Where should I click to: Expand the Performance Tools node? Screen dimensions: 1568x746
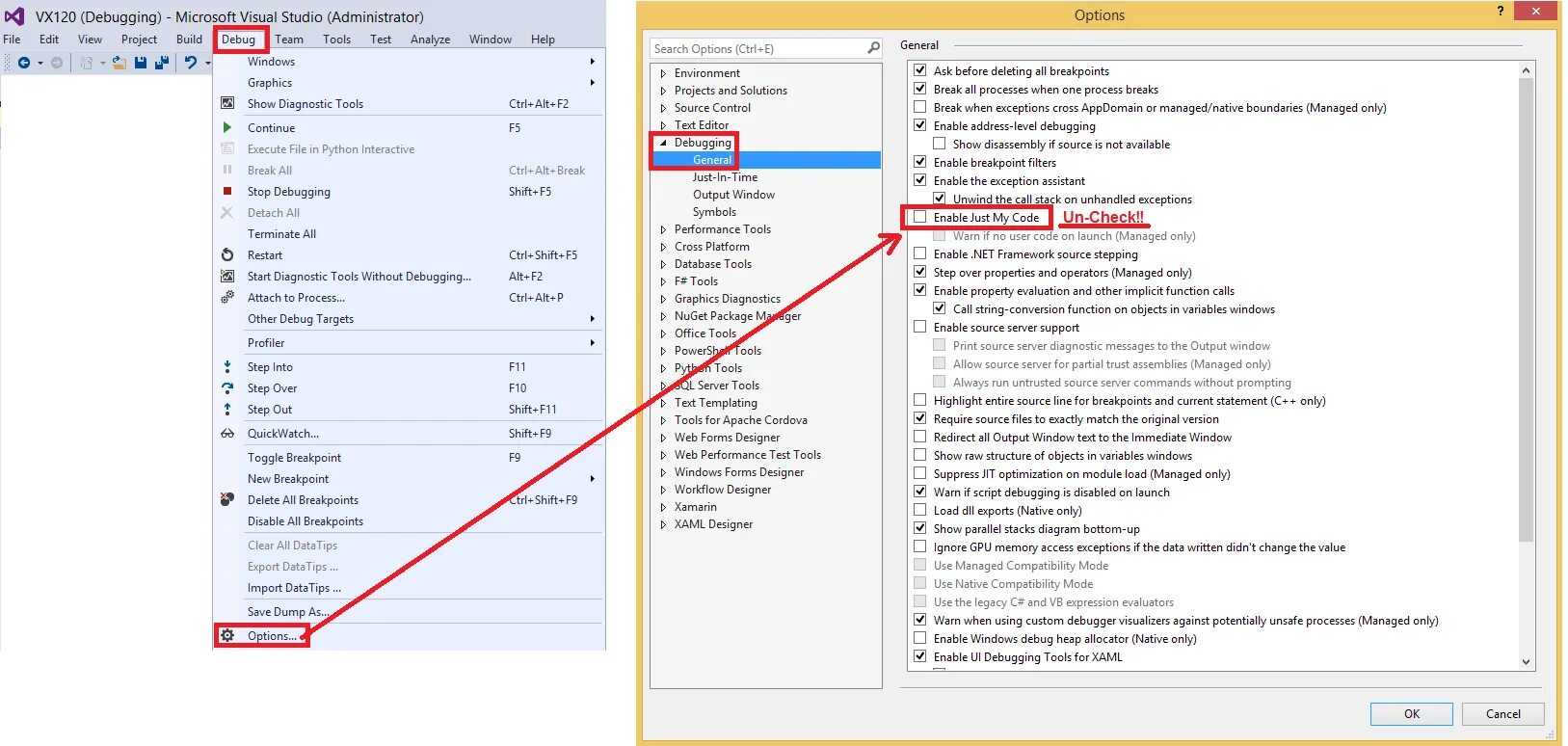663,229
